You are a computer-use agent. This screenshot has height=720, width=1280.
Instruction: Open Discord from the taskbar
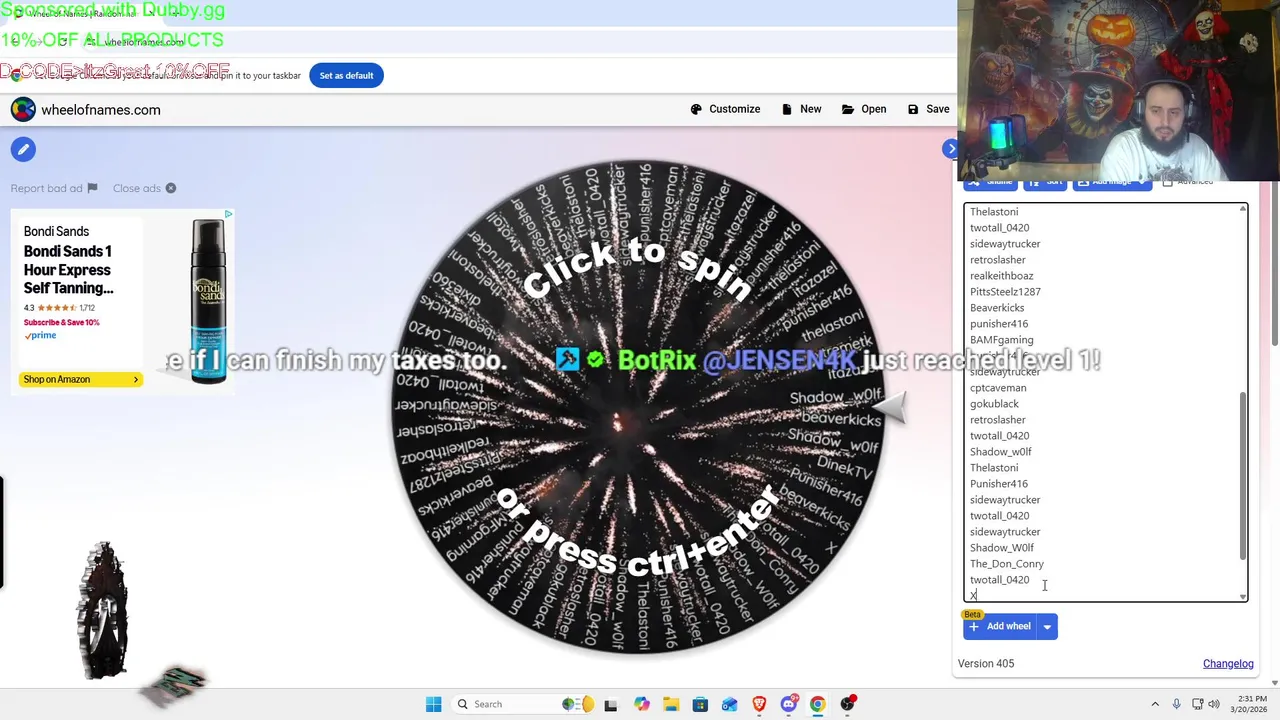[x=788, y=704]
